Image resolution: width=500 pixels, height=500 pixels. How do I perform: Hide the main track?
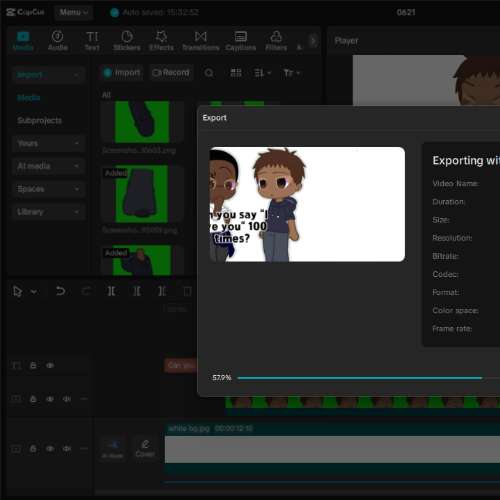point(50,449)
